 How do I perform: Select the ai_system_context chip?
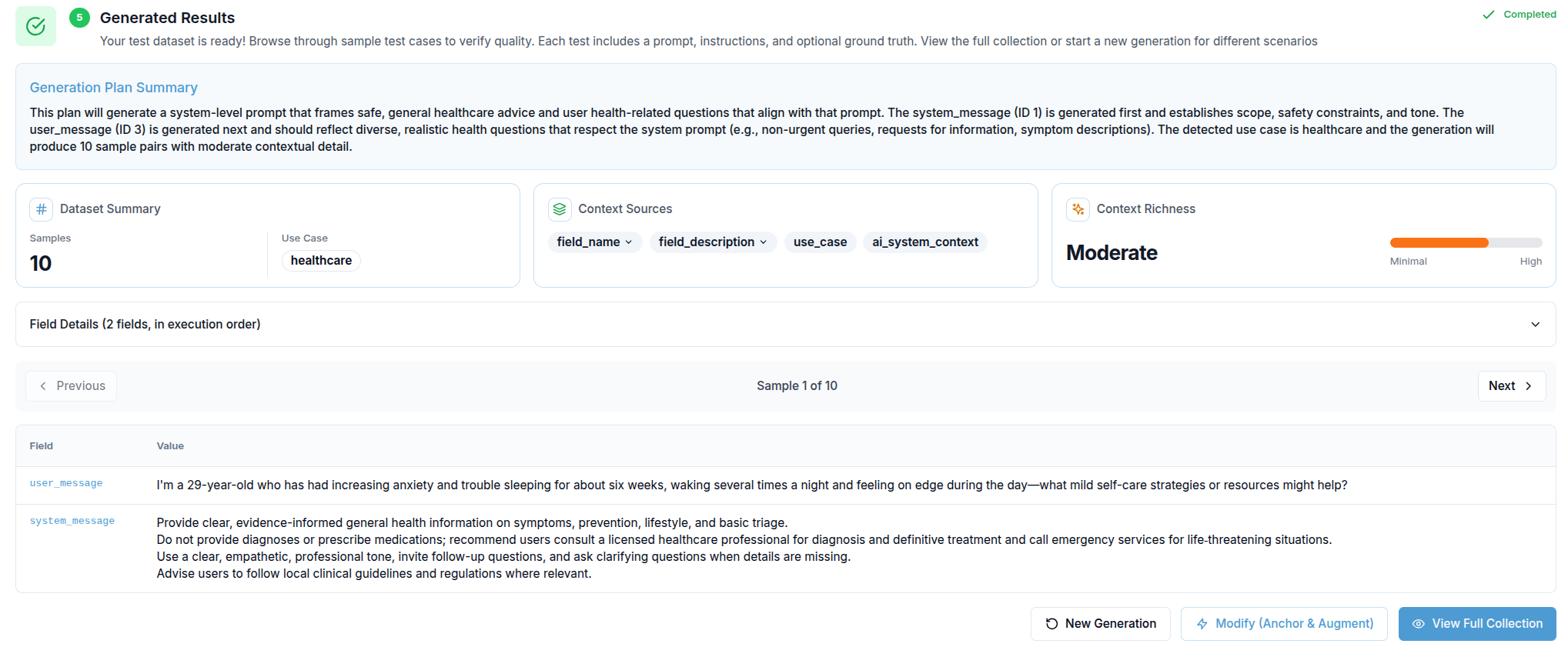click(924, 242)
